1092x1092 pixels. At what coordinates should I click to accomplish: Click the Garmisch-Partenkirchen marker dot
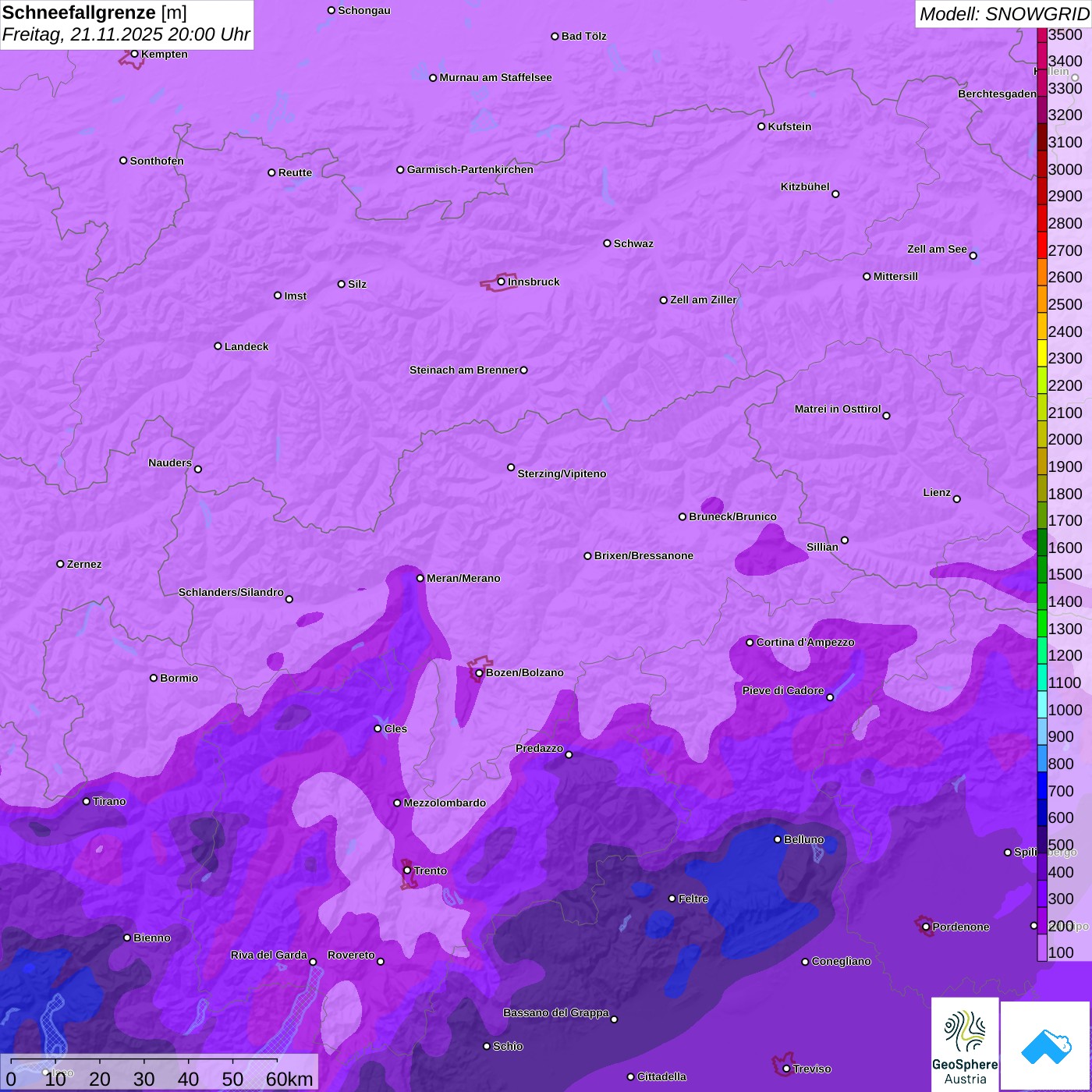(400, 170)
